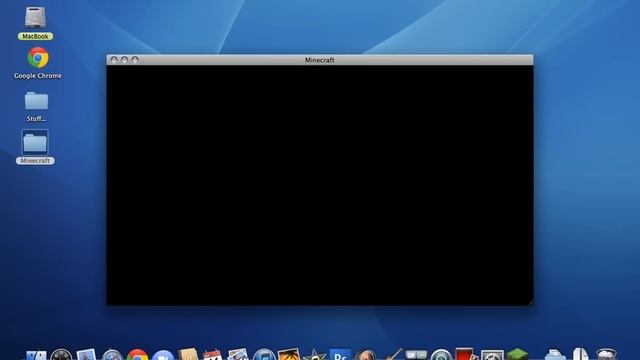Open the brown Address Book Dock icon

tap(188, 354)
